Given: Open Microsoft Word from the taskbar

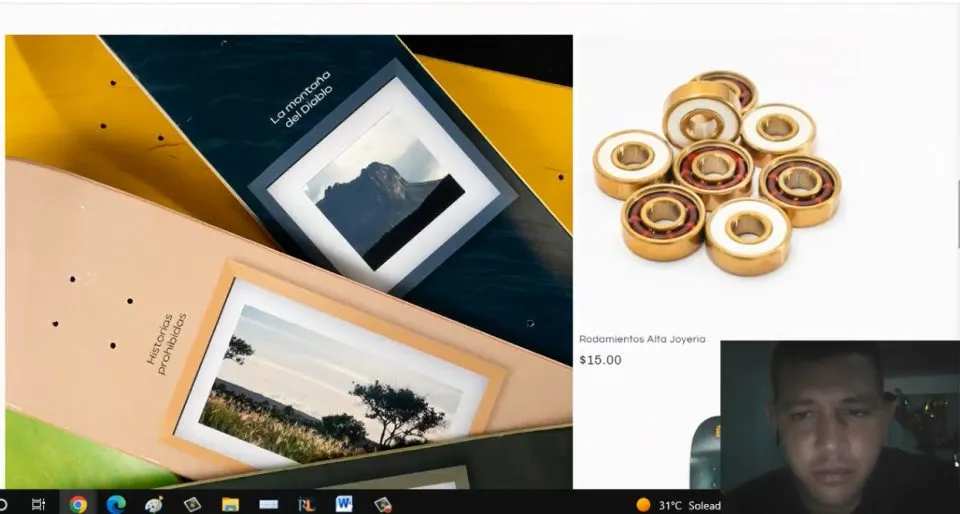Looking at the screenshot, I should coord(344,504).
